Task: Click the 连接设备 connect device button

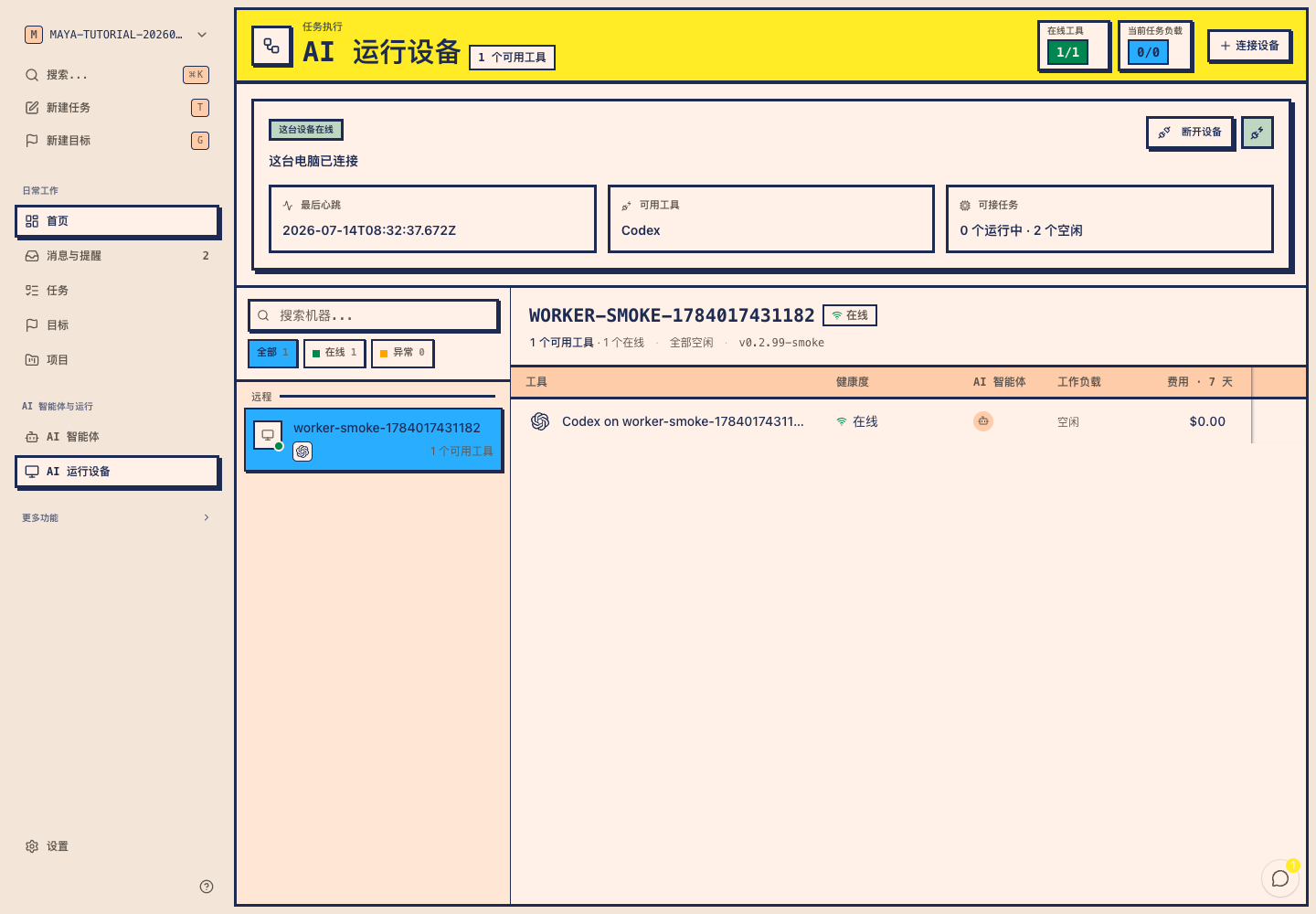Action: 1249,46
